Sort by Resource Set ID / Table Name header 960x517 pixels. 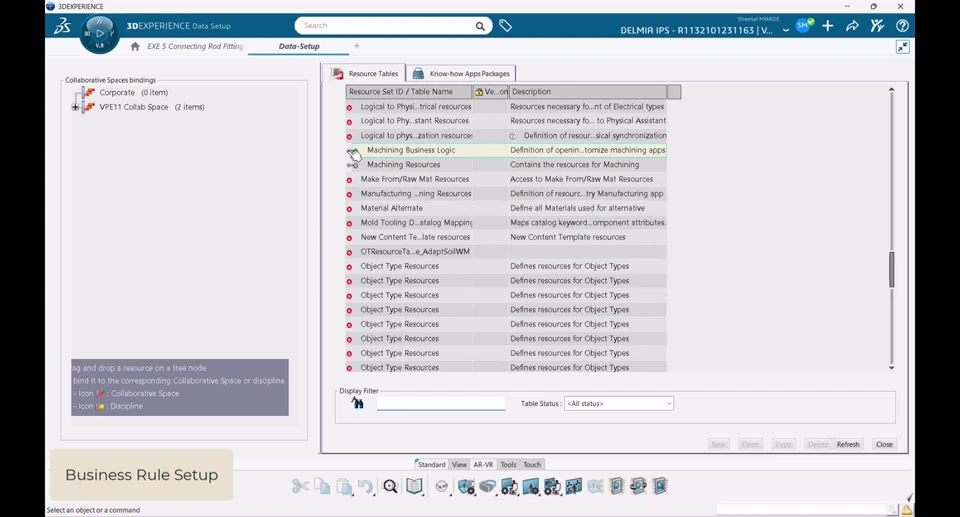tap(408, 92)
